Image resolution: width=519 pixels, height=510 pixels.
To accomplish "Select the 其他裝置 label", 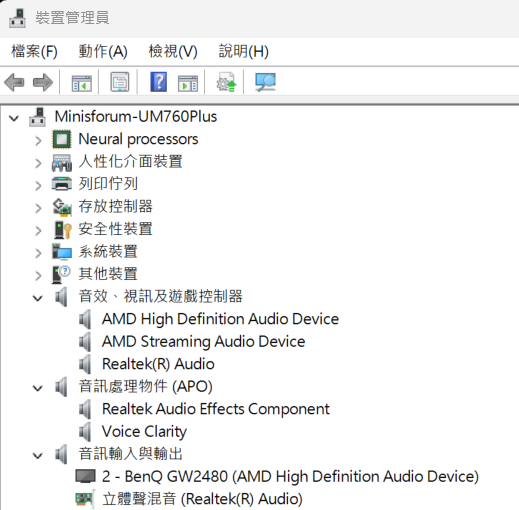I will coord(108,274).
